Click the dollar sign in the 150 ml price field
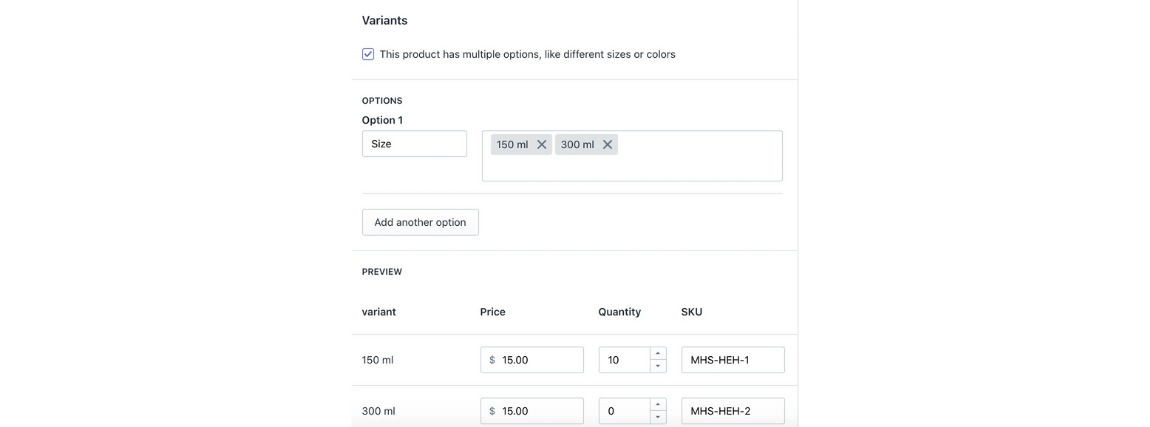Image resolution: width=1150 pixels, height=427 pixels. pyautogui.click(x=492, y=360)
